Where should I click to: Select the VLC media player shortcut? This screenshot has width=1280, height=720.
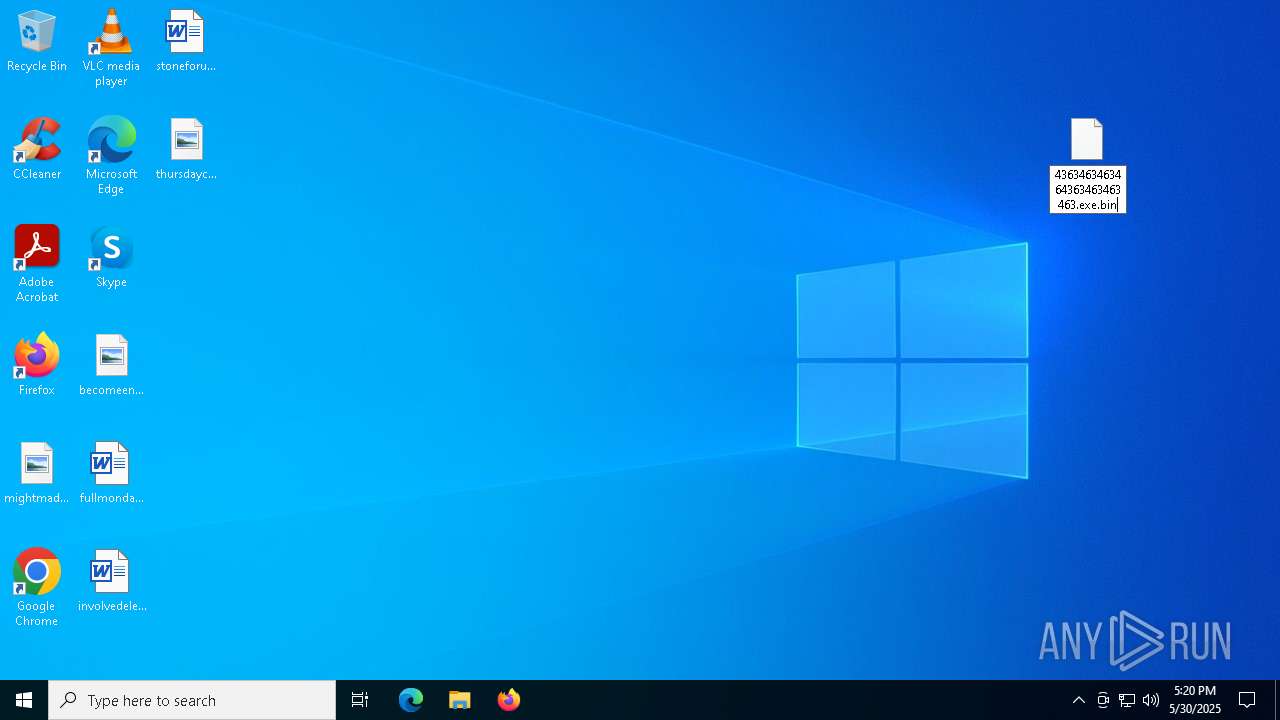click(111, 47)
